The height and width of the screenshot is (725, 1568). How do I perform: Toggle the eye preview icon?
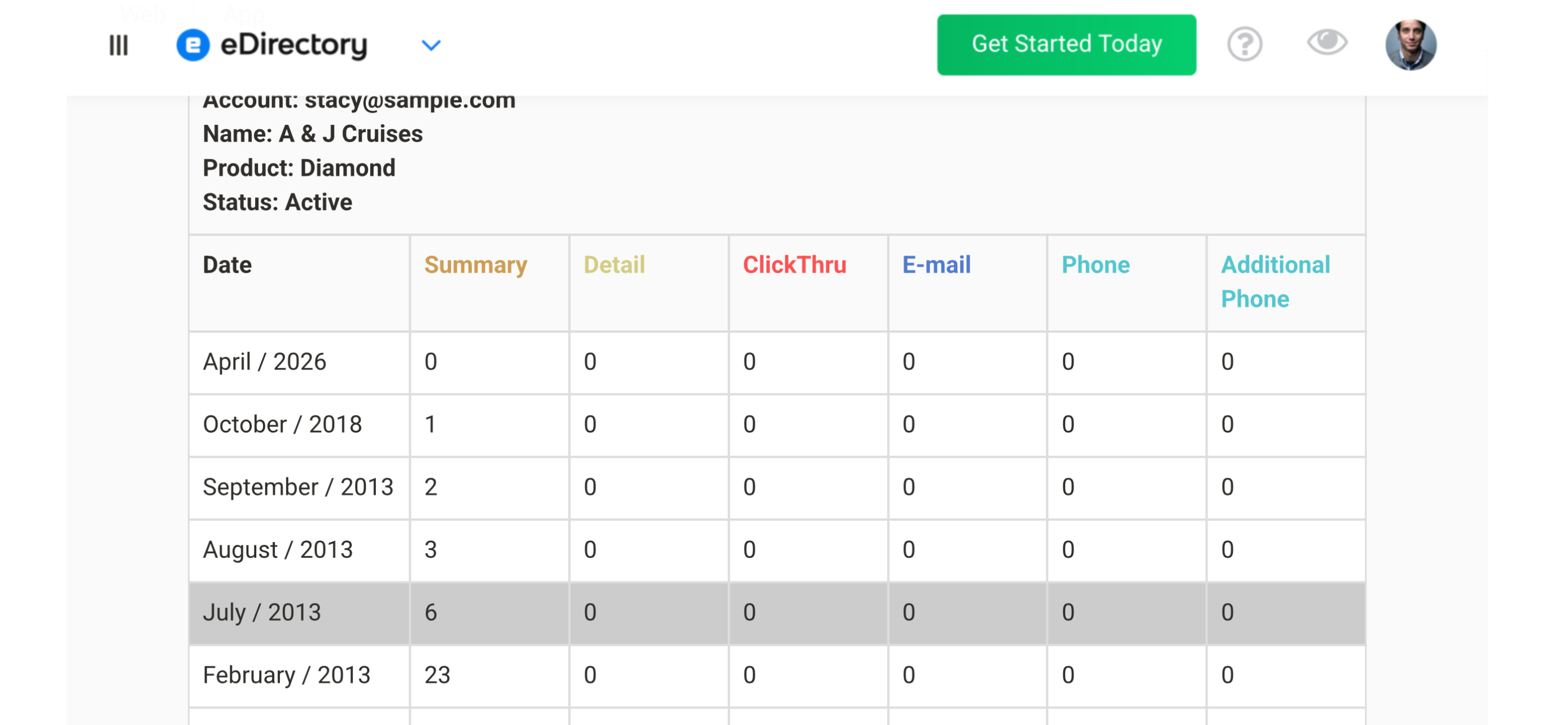click(1327, 42)
